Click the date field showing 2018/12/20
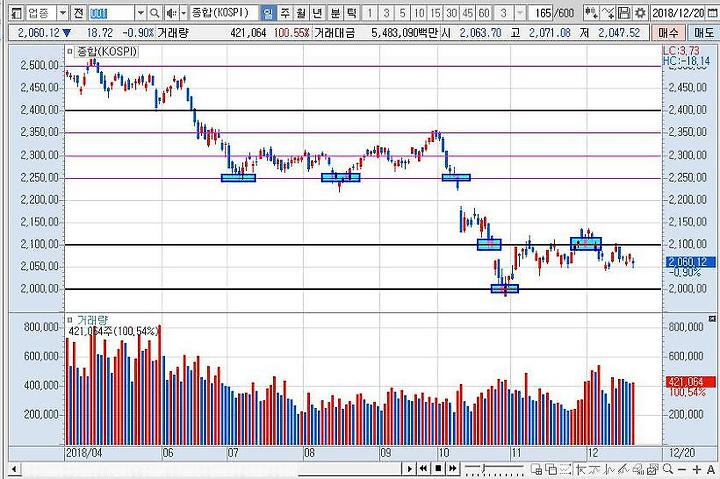The width and height of the screenshot is (720, 479). (x=678, y=13)
